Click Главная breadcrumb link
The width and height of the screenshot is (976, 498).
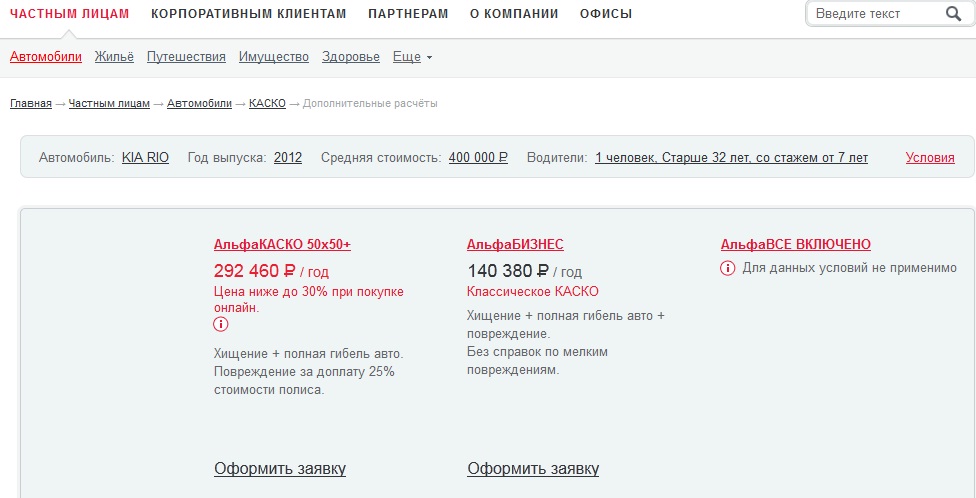click(30, 103)
